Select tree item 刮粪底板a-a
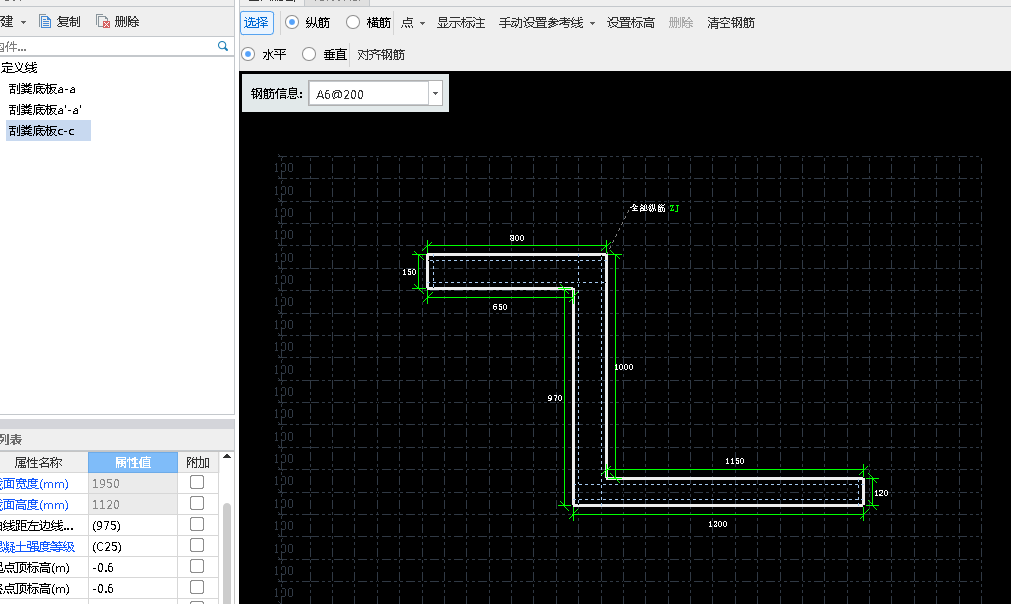 [42, 89]
